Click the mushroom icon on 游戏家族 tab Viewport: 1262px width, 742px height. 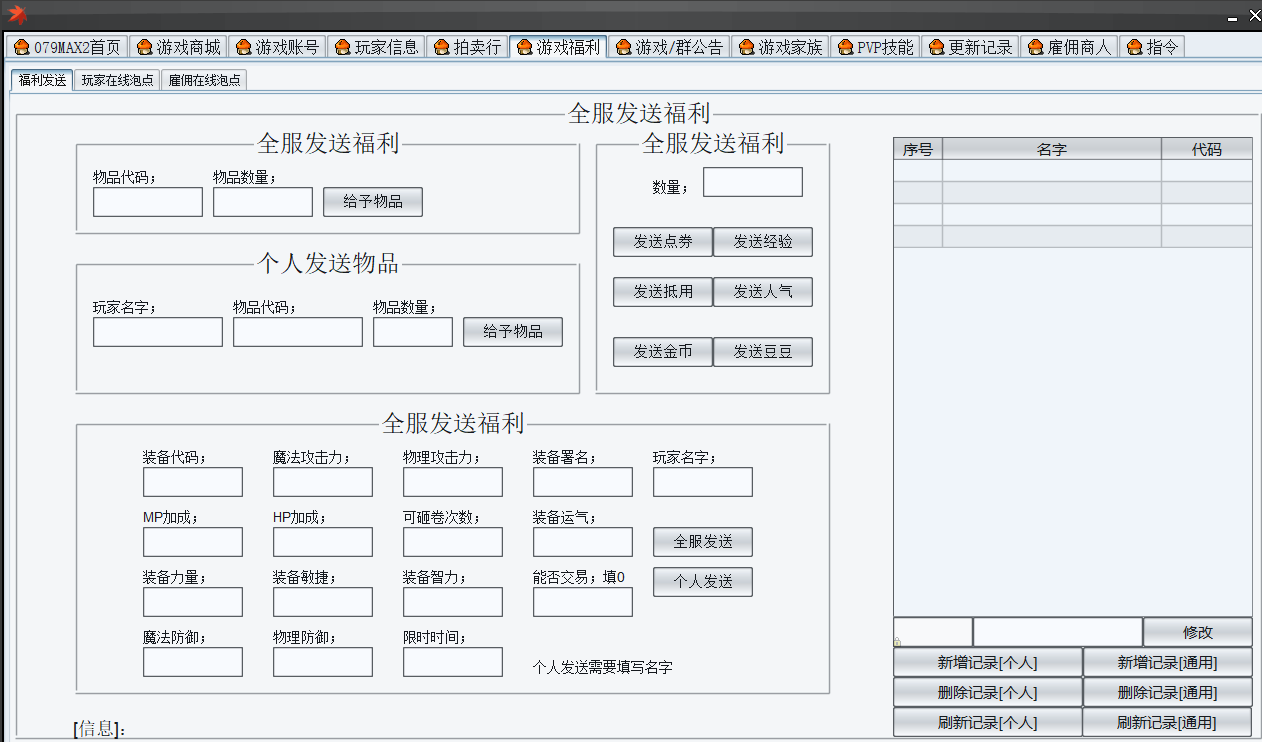pos(746,47)
